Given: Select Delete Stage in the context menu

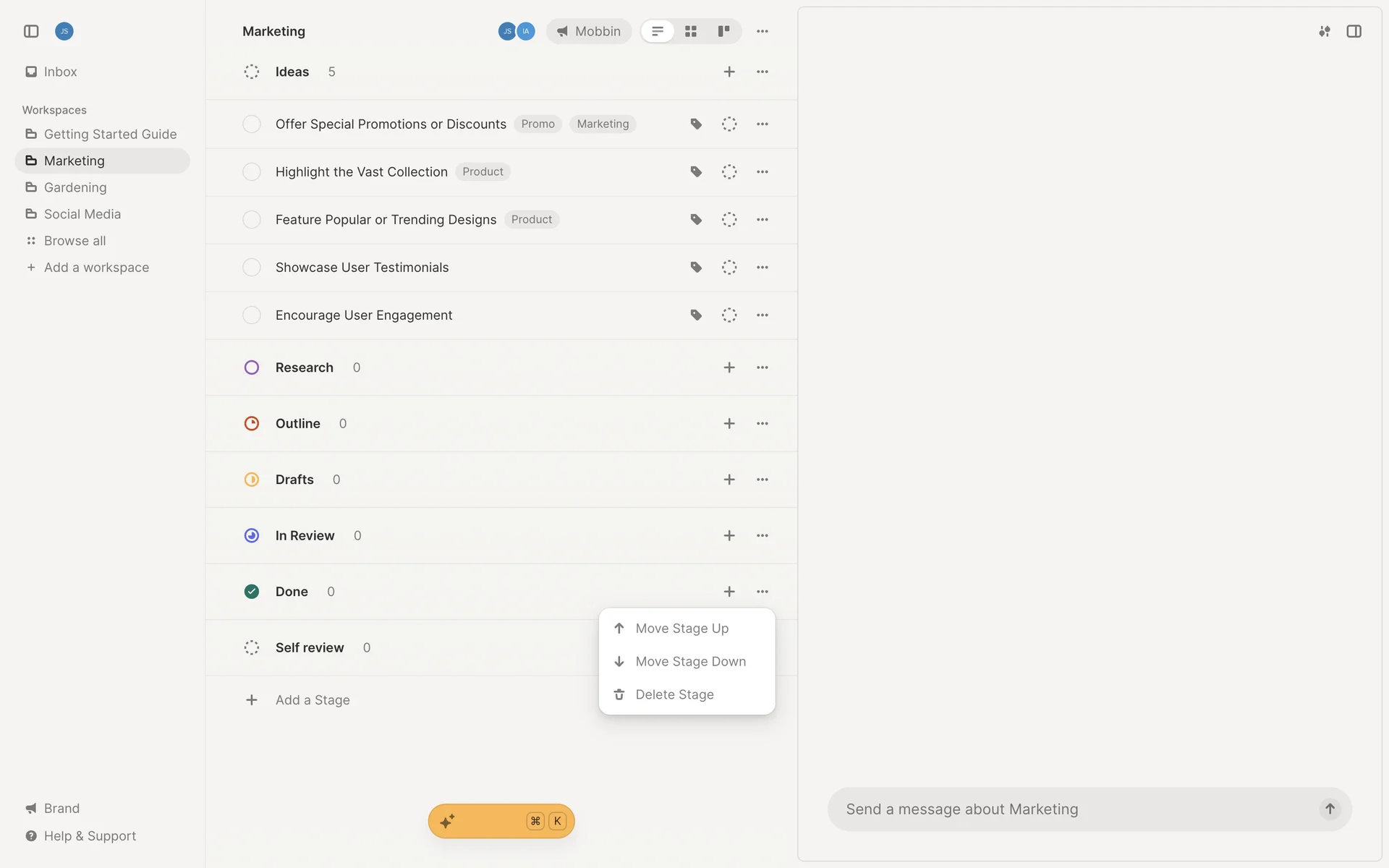Looking at the screenshot, I should point(674,694).
